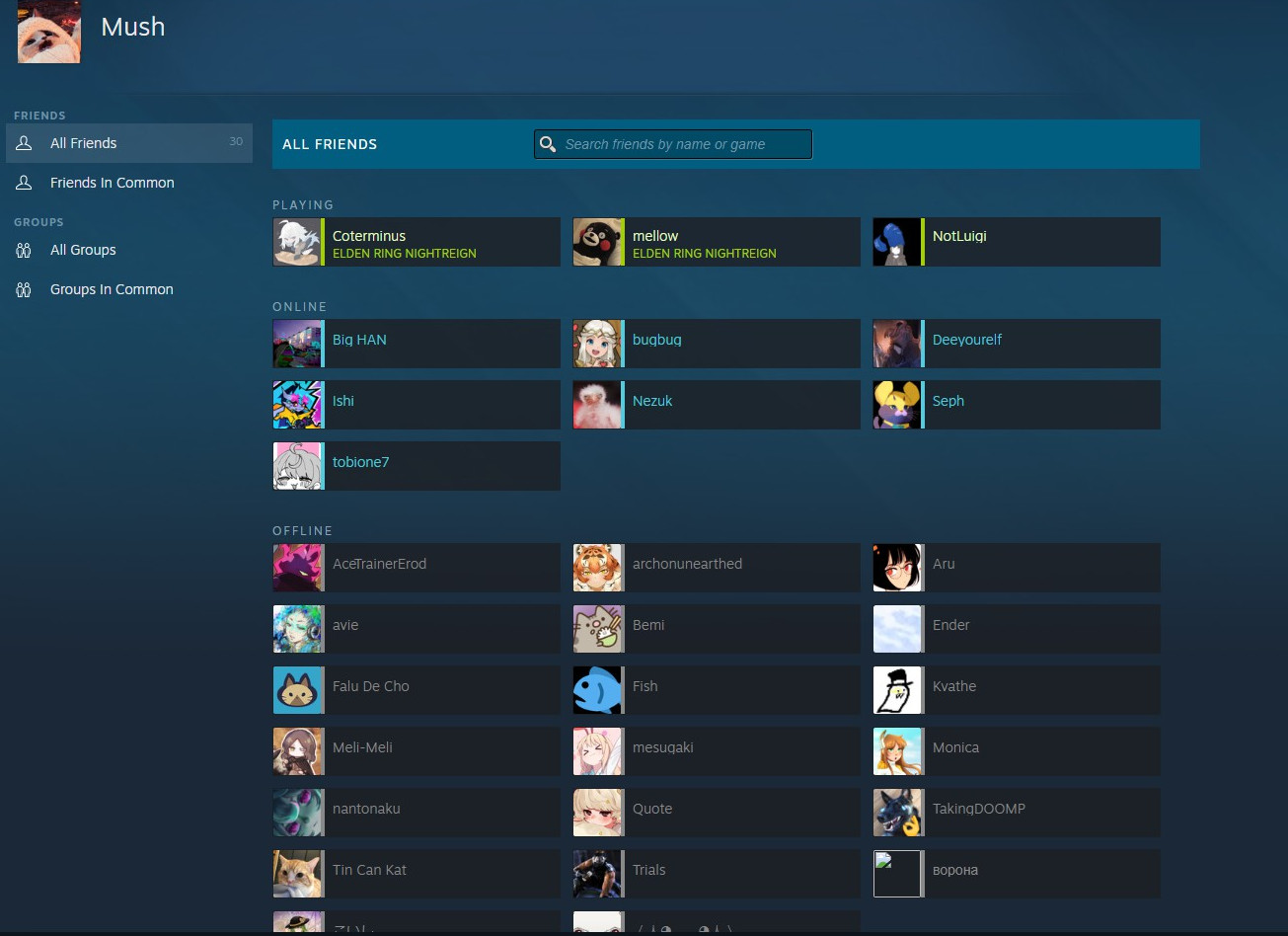Screen dimensions: 1288x936
Task: Click the tobione7 friend name
Action: [361, 462]
